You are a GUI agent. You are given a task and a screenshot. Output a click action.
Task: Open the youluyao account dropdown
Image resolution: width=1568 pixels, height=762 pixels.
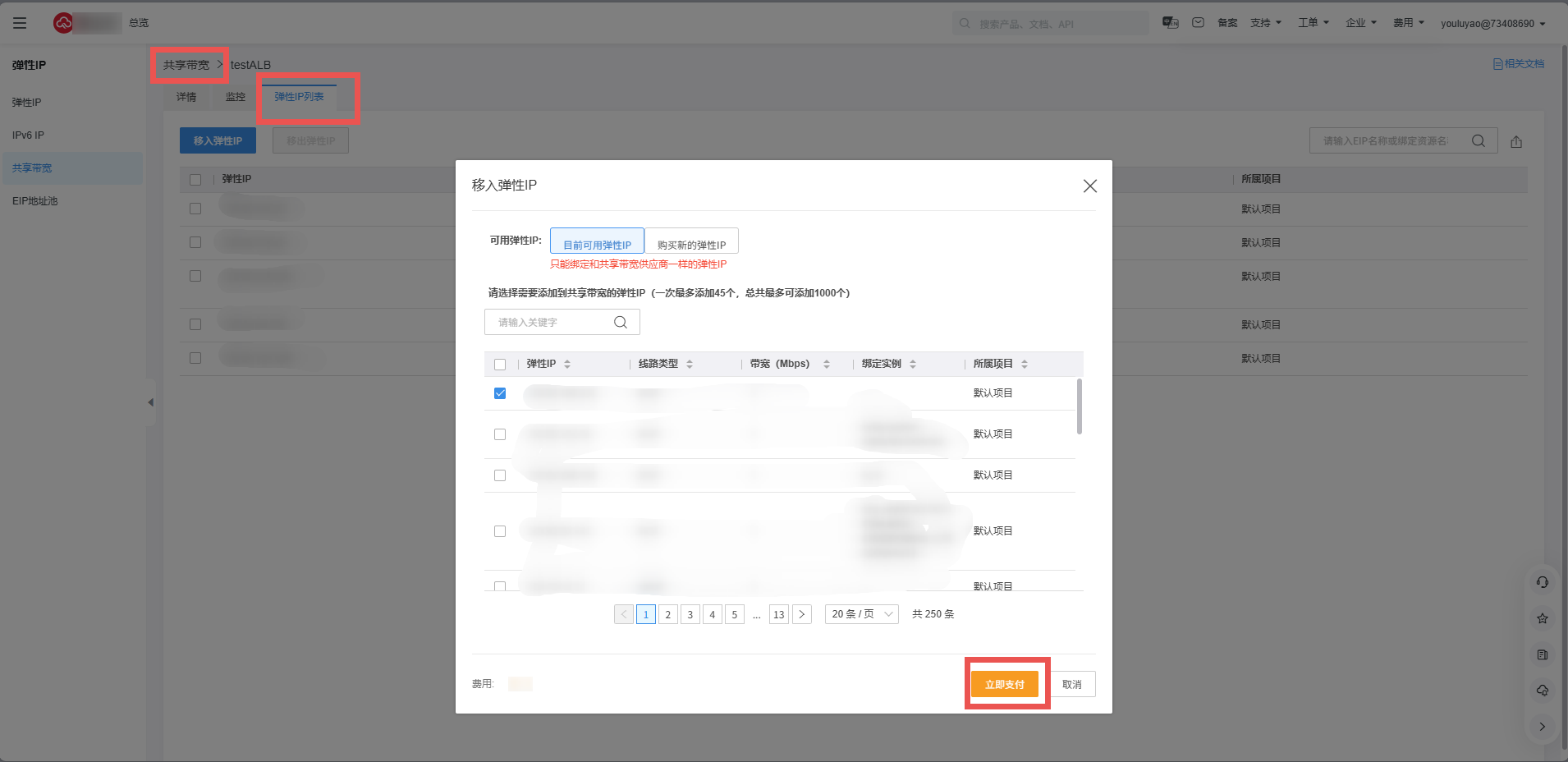pos(1493,24)
